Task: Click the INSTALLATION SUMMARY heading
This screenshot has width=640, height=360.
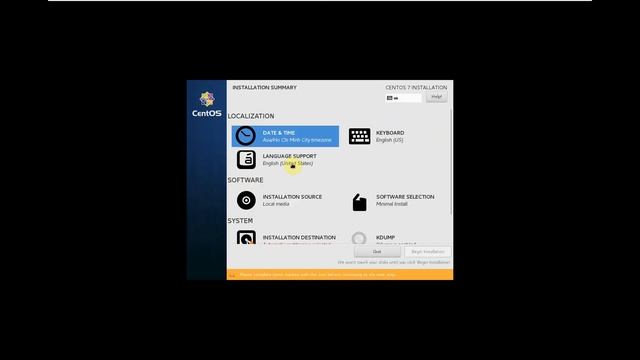Action: (264, 87)
